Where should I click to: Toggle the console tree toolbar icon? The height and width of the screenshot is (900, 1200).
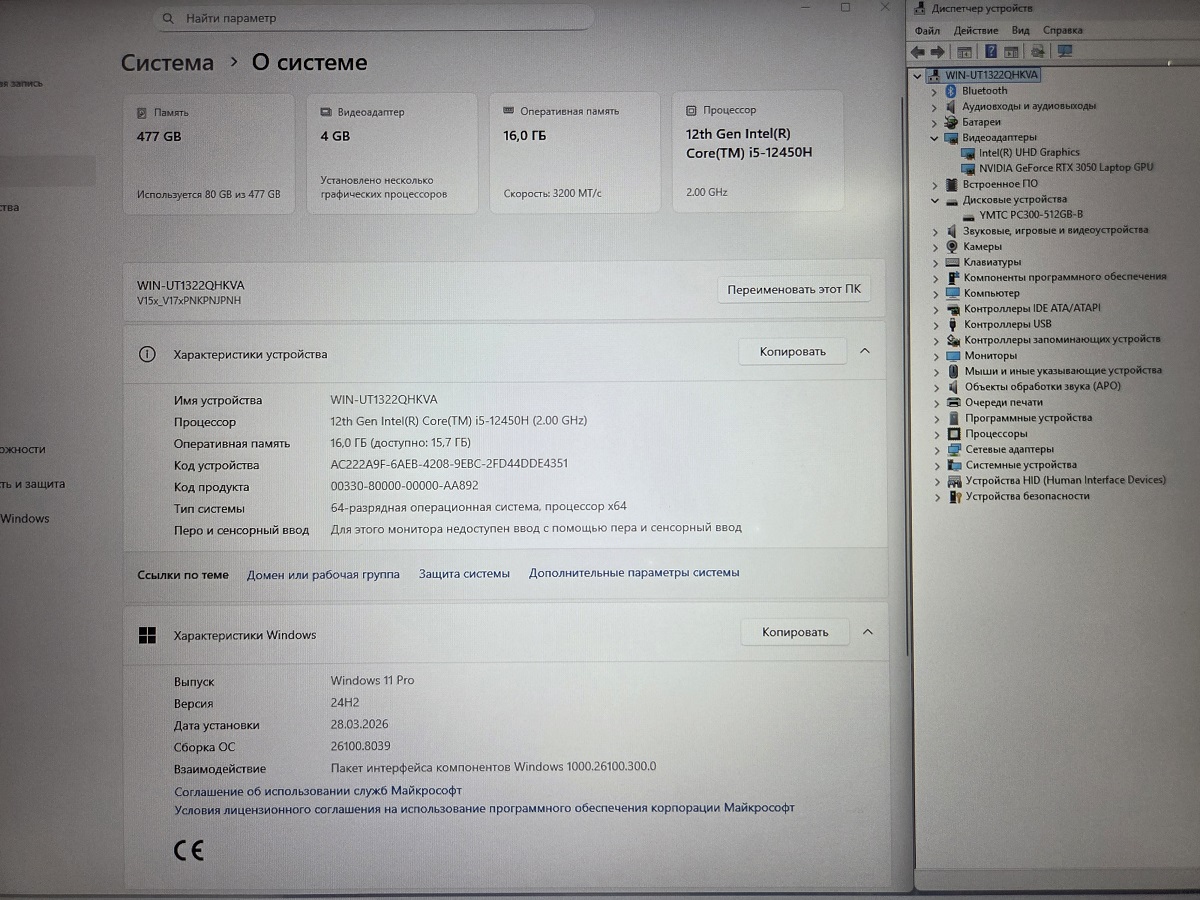[965, 51]
